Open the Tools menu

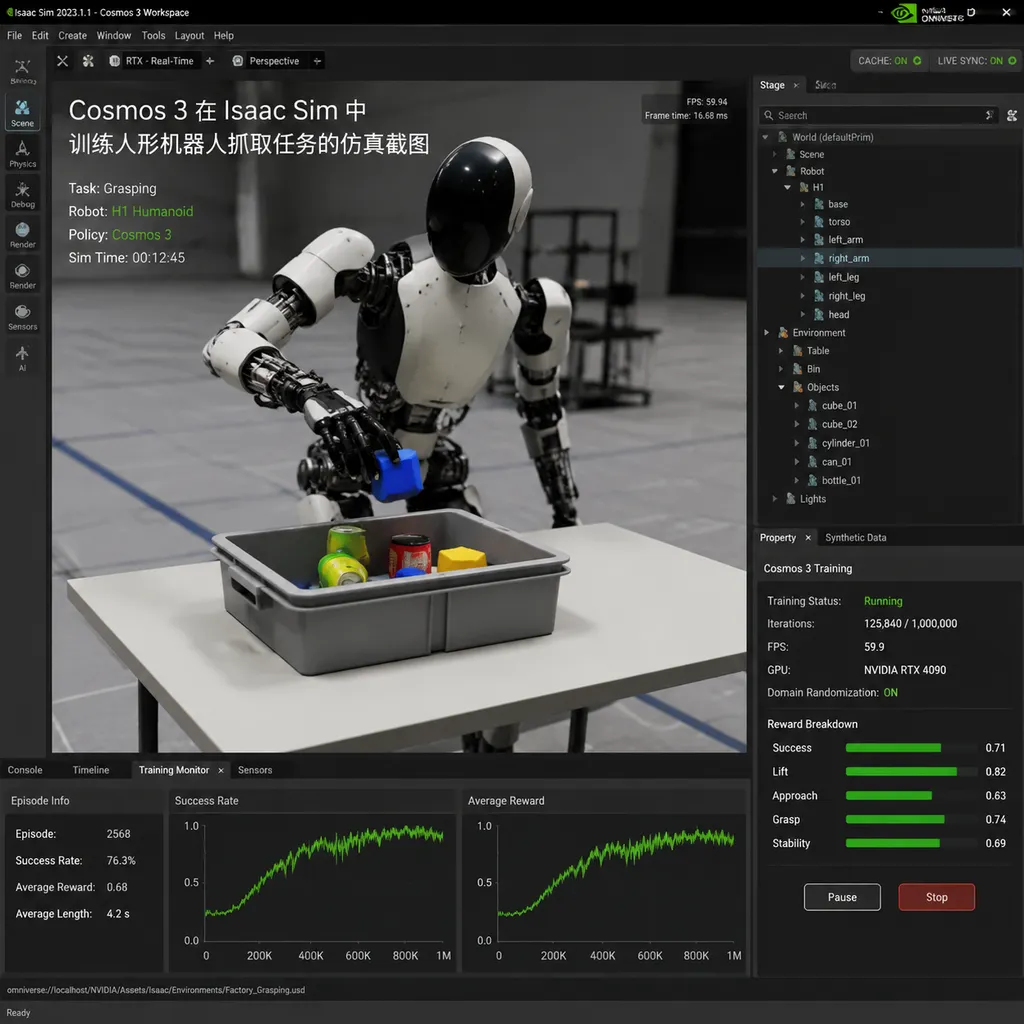pyautogui.click(x=153, y=35)
